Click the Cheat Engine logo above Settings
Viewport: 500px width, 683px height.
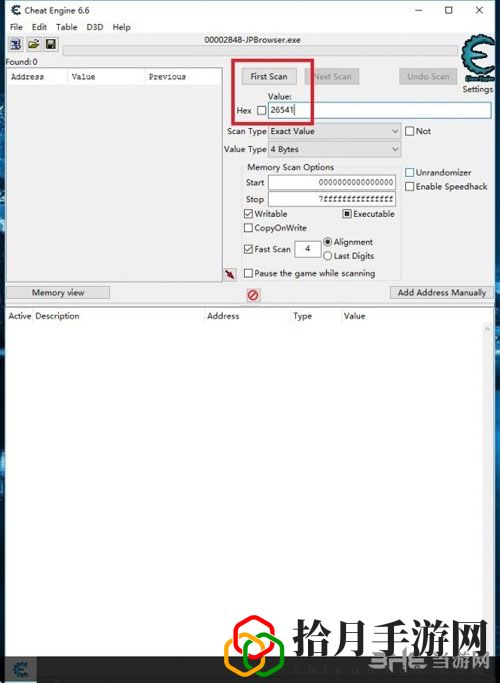tap(478, 59)
